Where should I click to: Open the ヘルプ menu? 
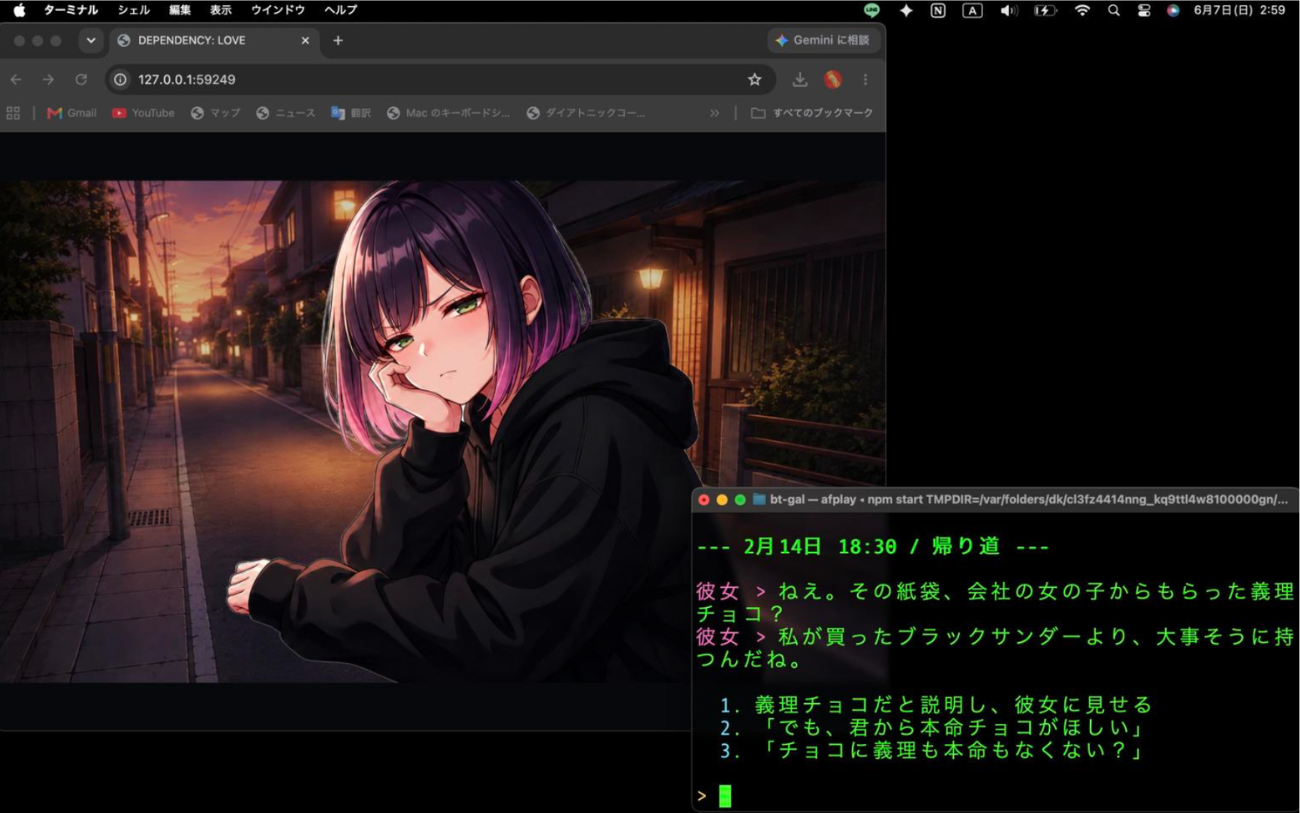tap(341, 10)
